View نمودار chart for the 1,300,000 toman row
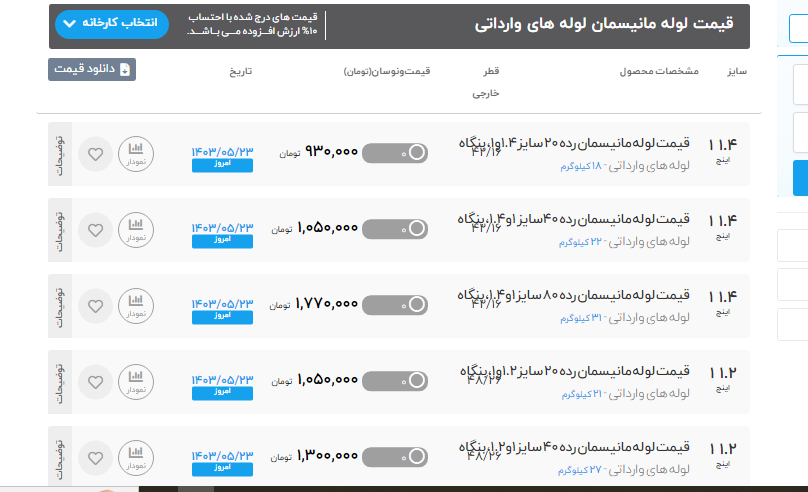The image size is (808, 492). (135, 457)
